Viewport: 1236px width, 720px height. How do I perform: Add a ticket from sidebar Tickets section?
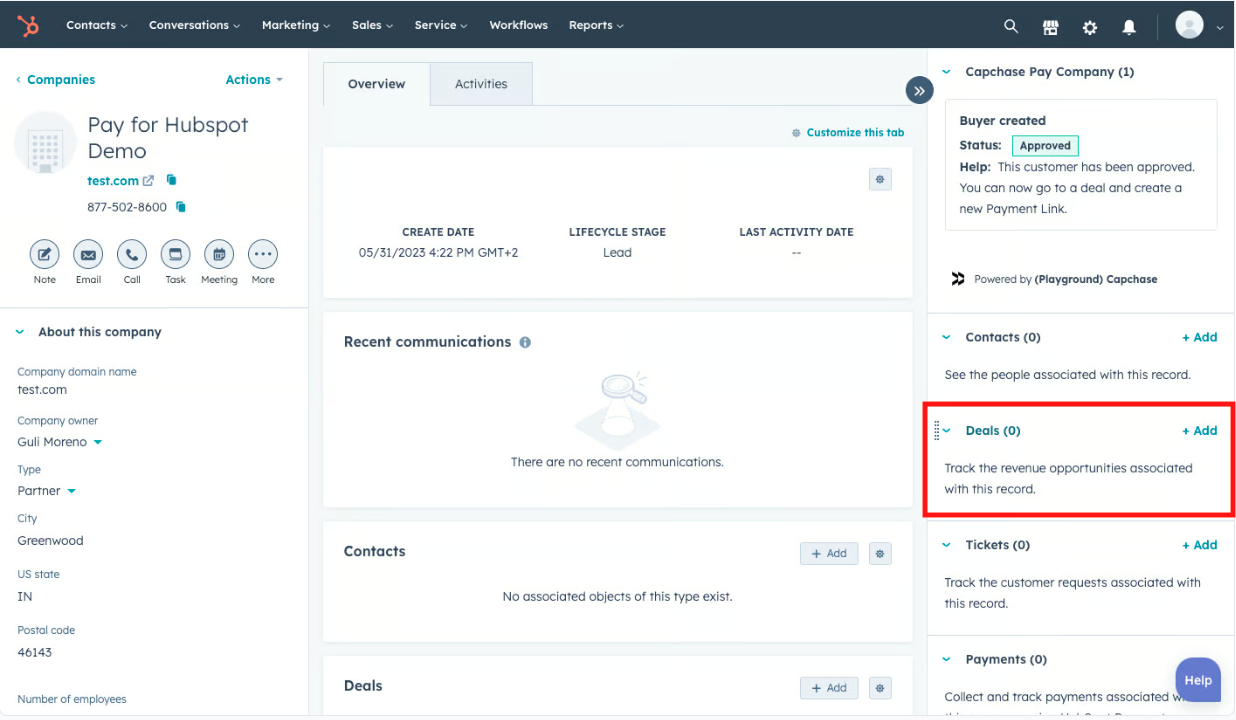[1200, 545]
